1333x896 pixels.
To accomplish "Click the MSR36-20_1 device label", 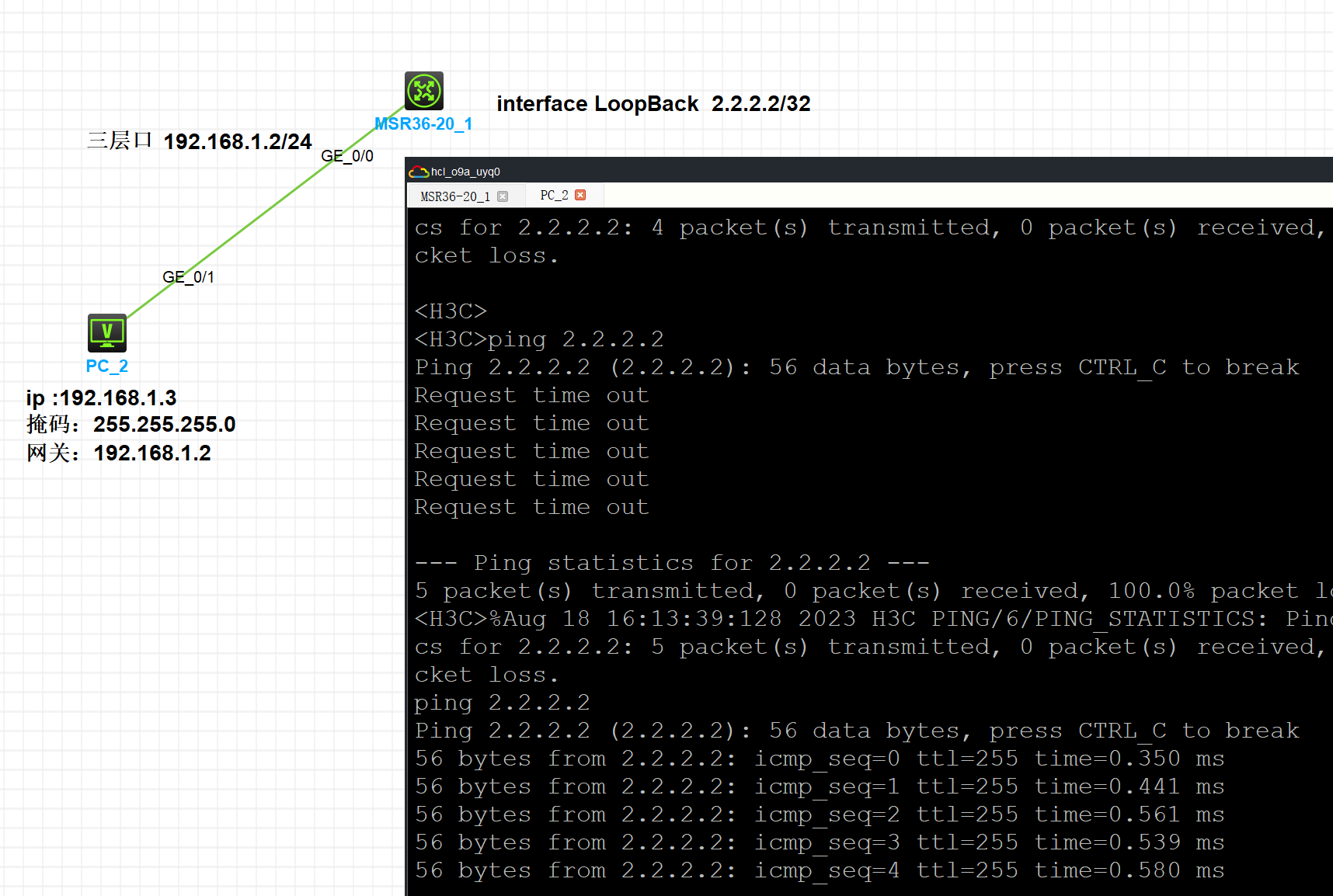I will (x=423, y=124).
